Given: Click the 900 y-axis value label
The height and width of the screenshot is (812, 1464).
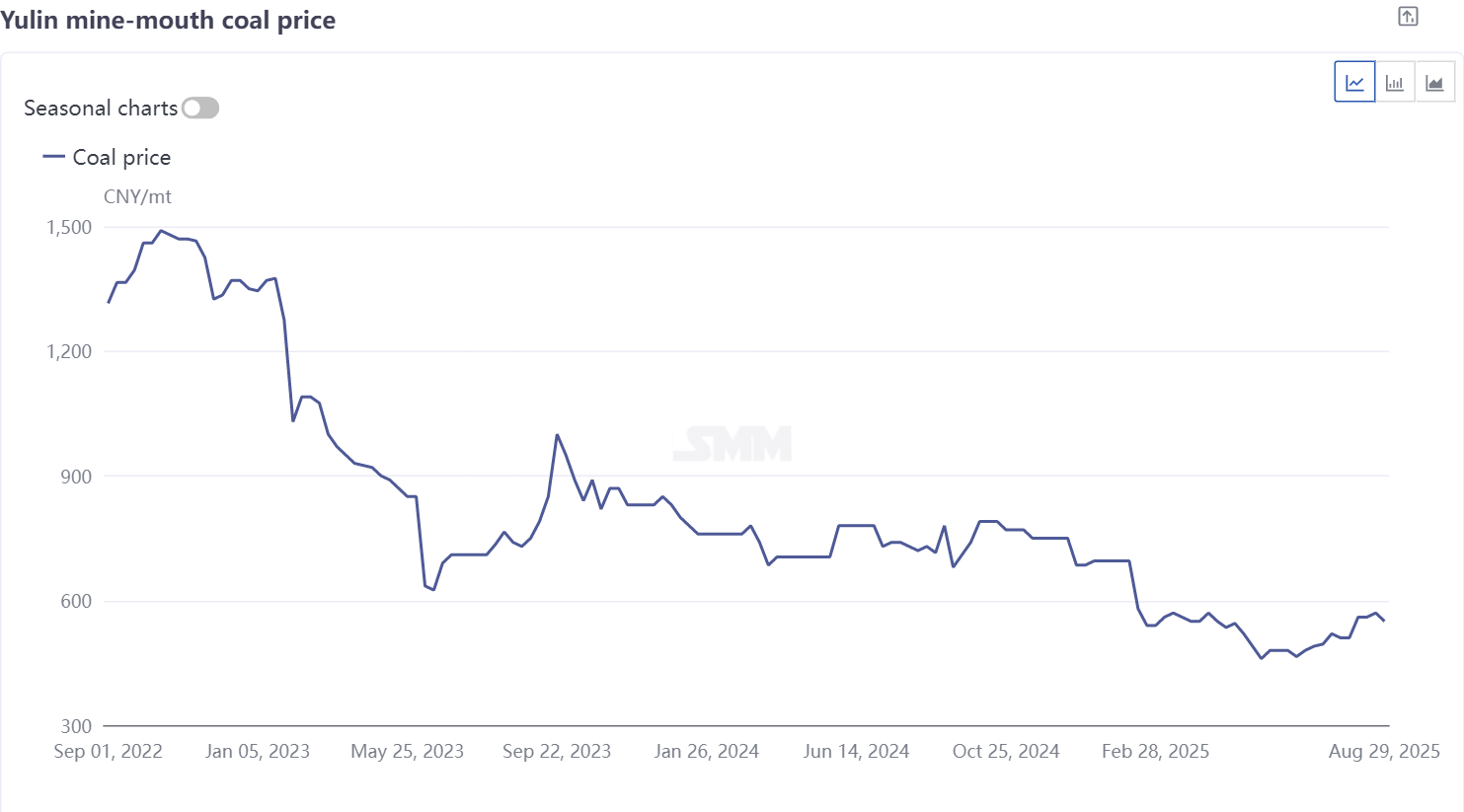Looking at the screenshot, I should point(76,477).
